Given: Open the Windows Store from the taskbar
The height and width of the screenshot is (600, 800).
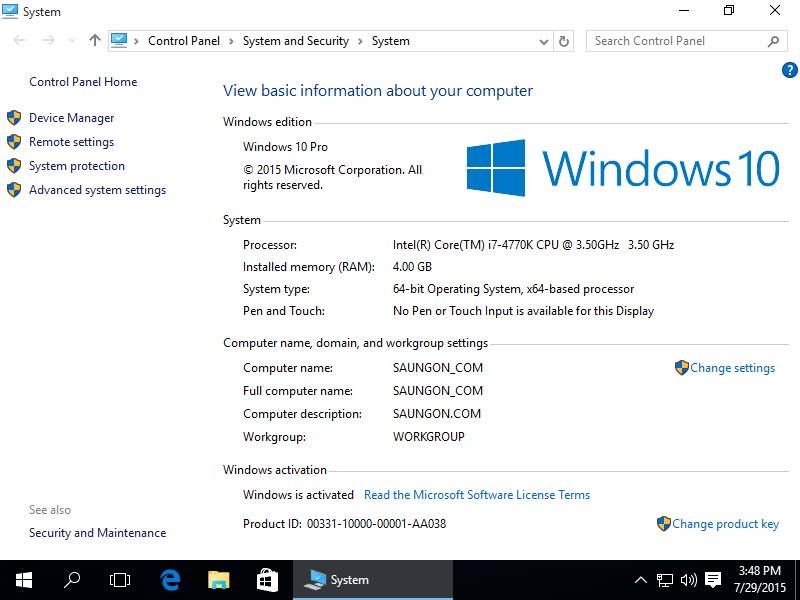Looking at the screenshot, I should point(267,579).
